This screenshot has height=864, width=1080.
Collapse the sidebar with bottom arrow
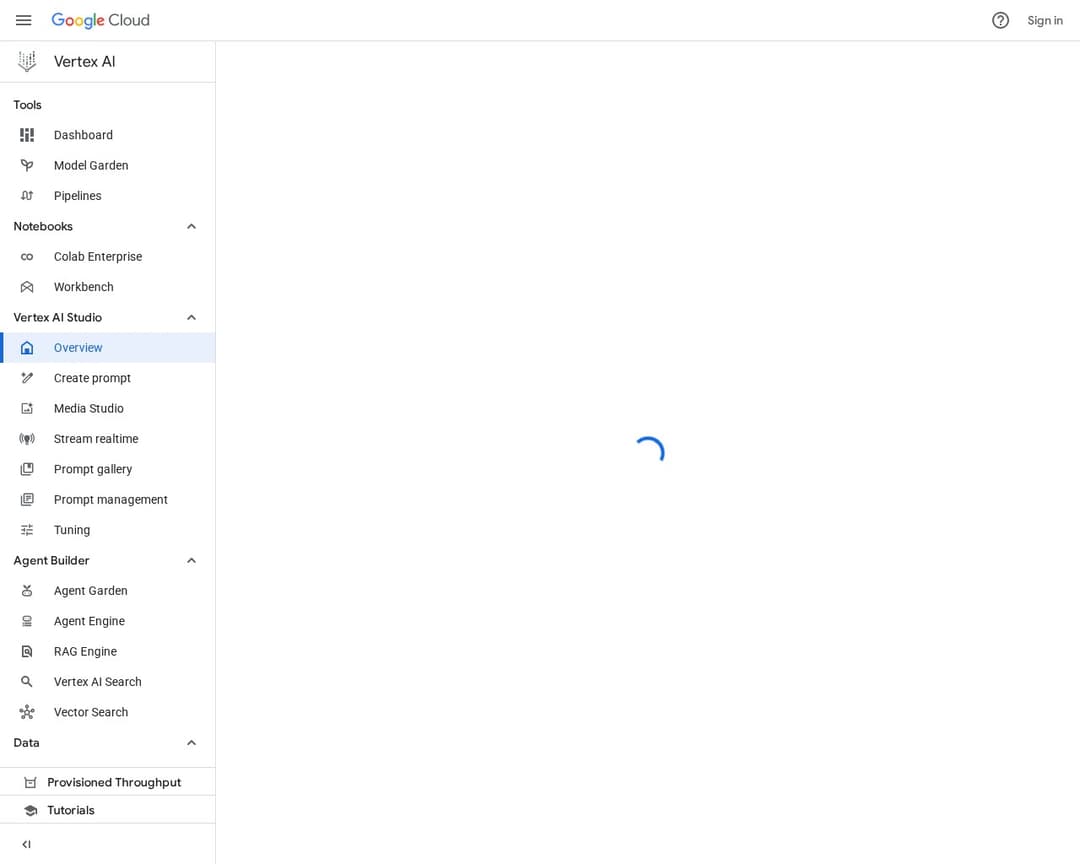click(26, 844)
